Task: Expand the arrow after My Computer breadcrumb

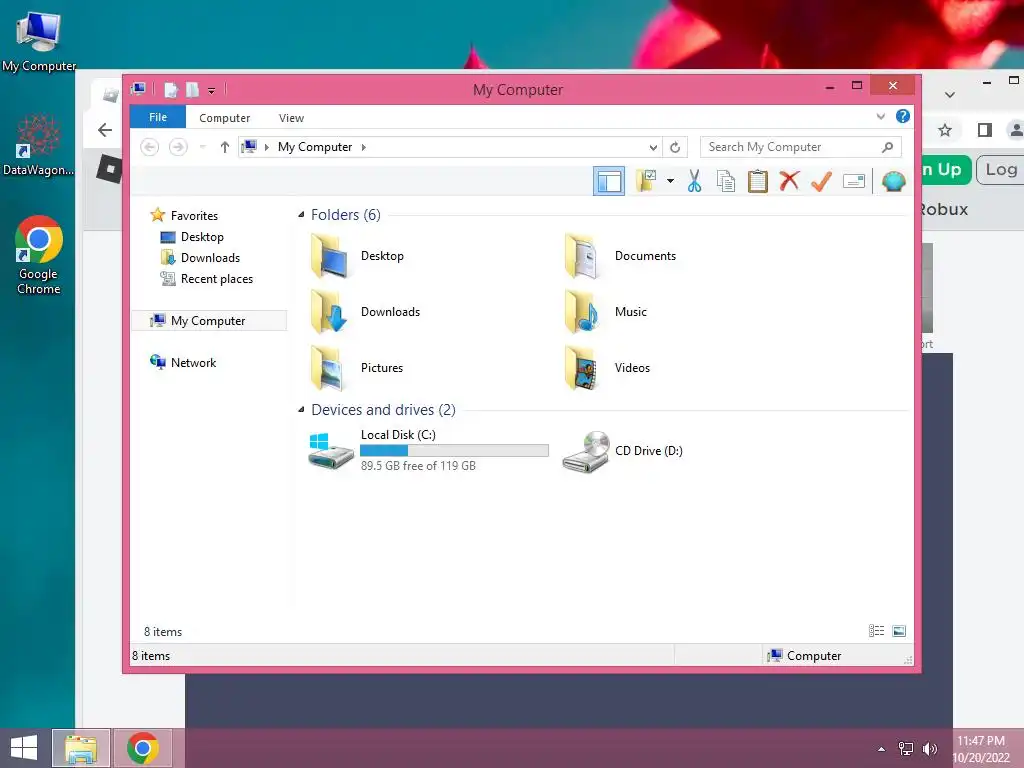Action: click(364, 147)
